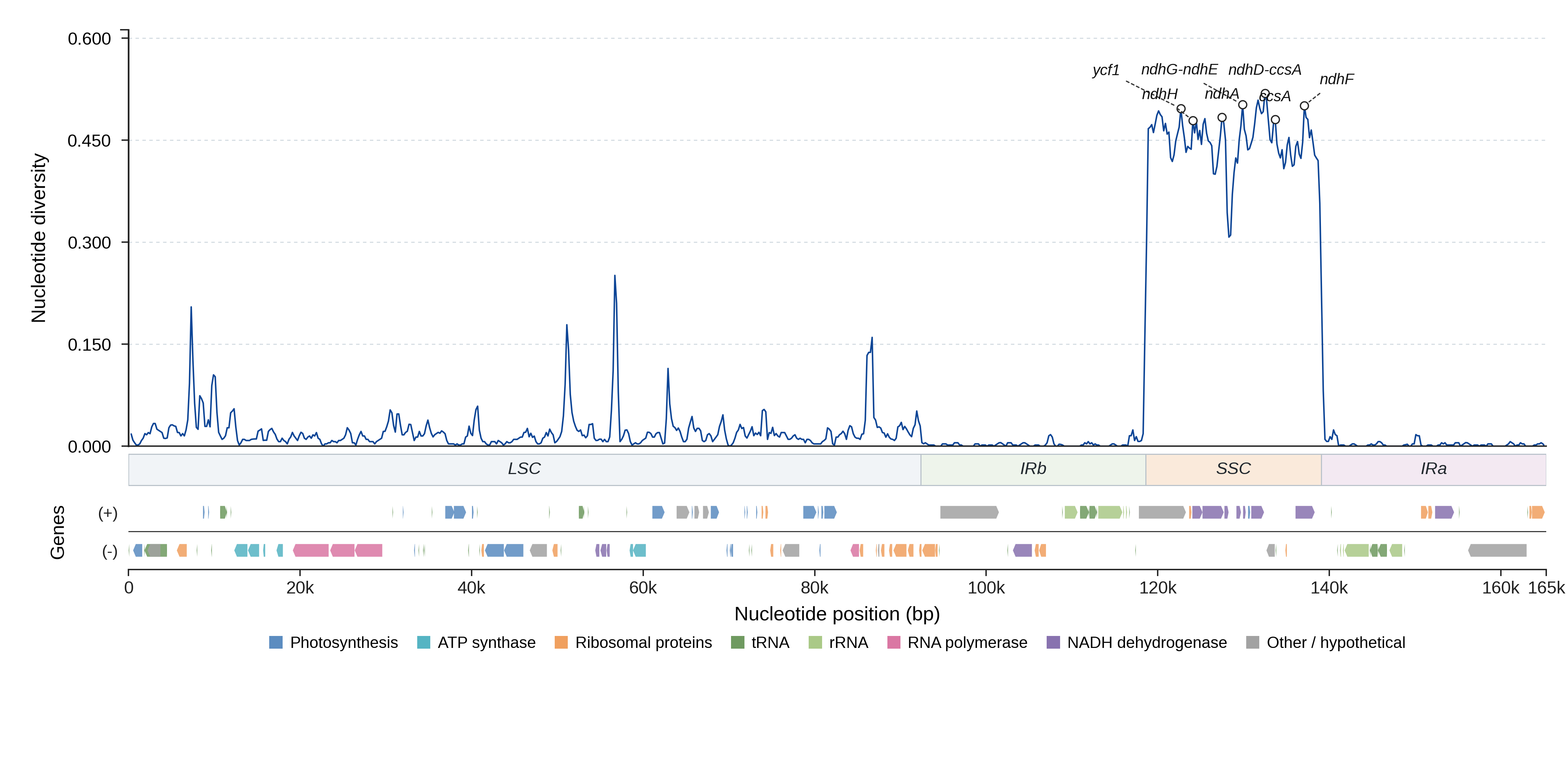This screenshot has height=763, width=1568.
Task: Click the 160k x-axis tick label
Action: 1501,588
